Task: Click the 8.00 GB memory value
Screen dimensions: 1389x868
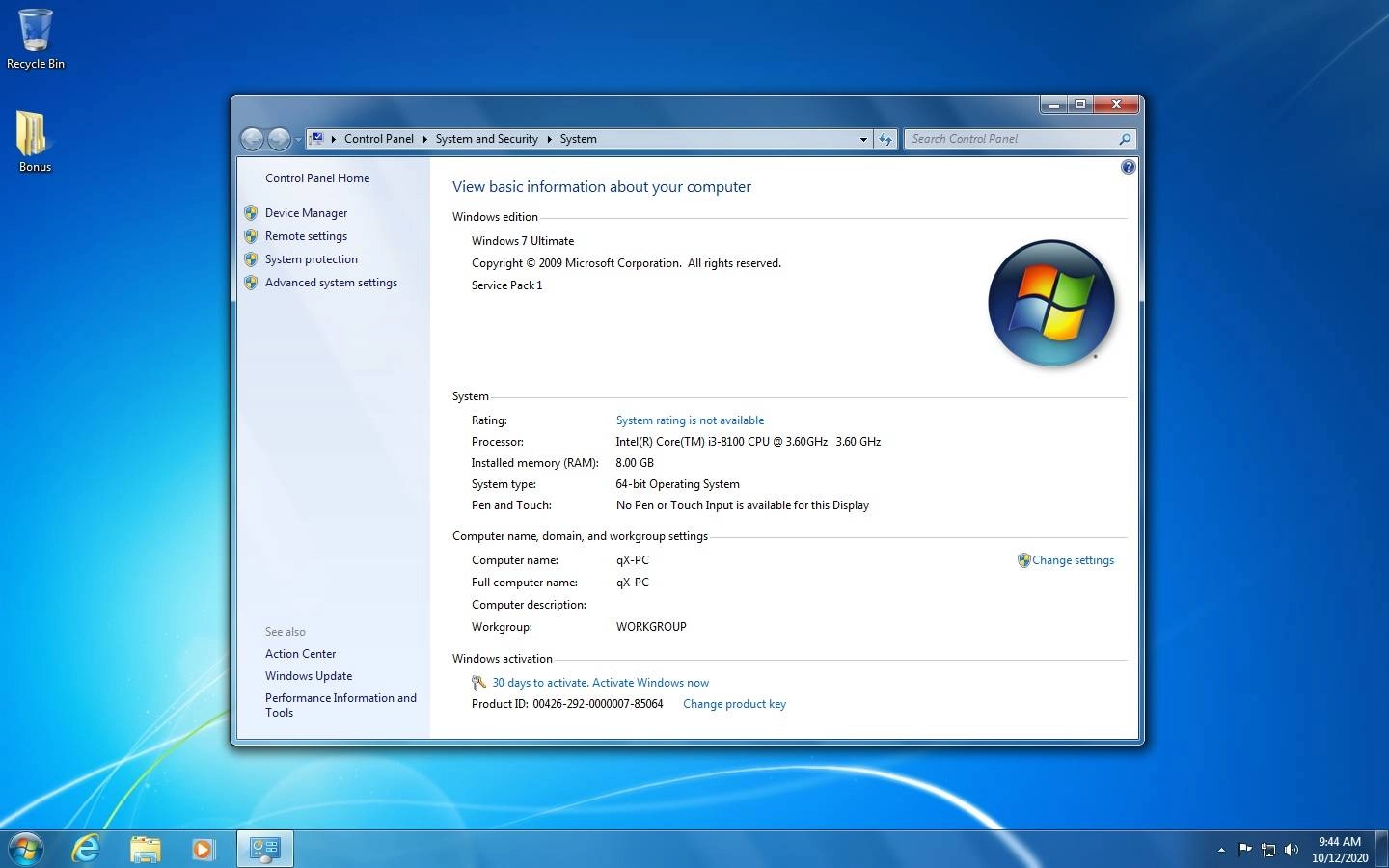Action: point(635,463)
